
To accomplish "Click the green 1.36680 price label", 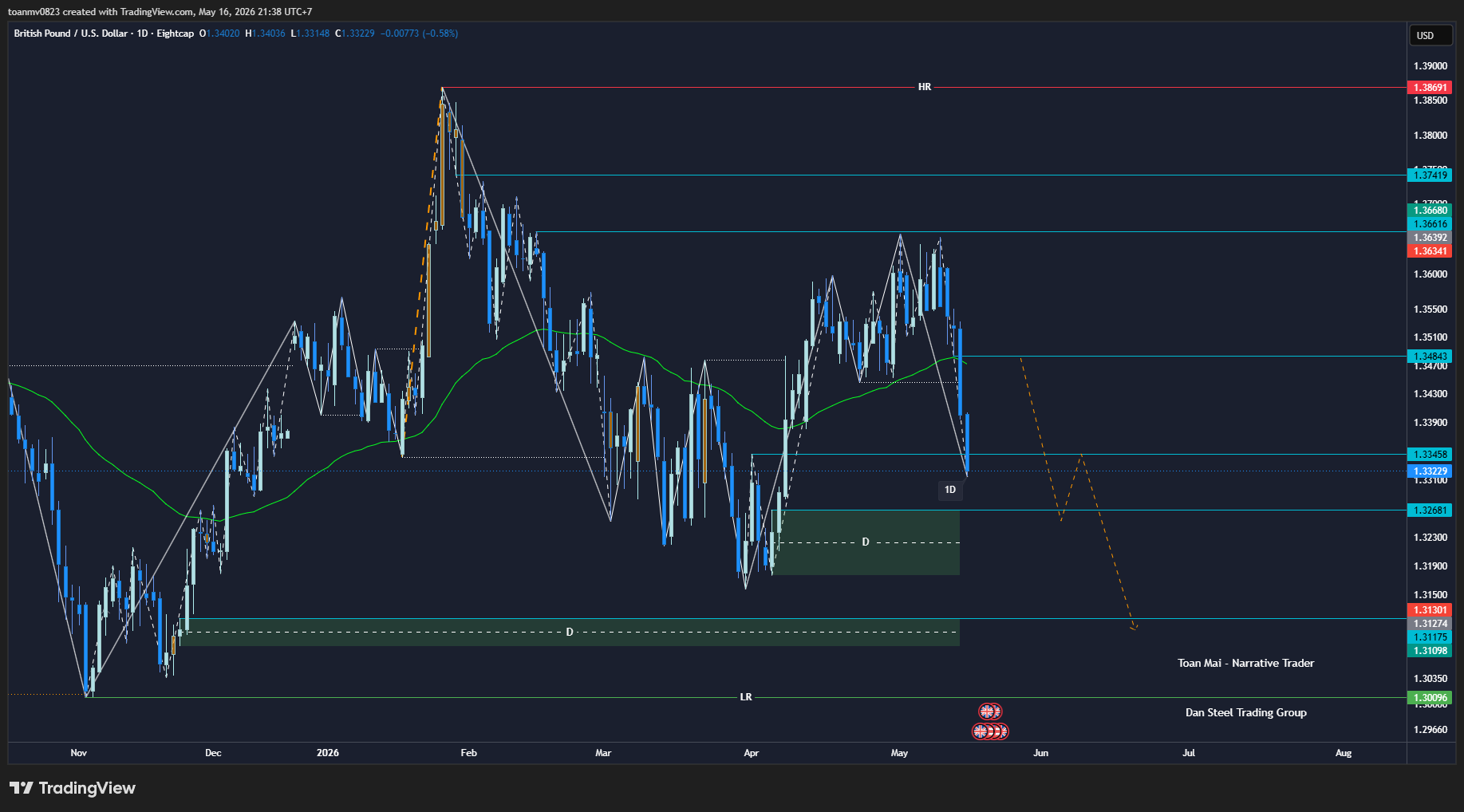I will tap(1430, 211).
